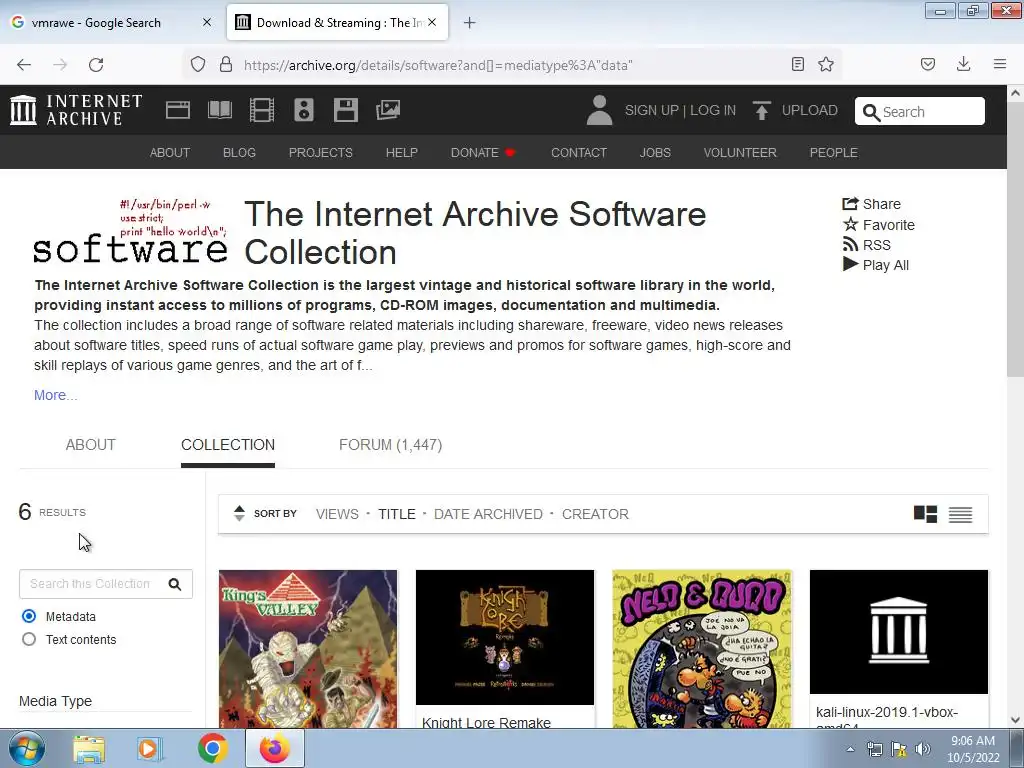Submit the Search this Collection magnifier
This screenshot has height=768, width=1024.
(174, 584)
